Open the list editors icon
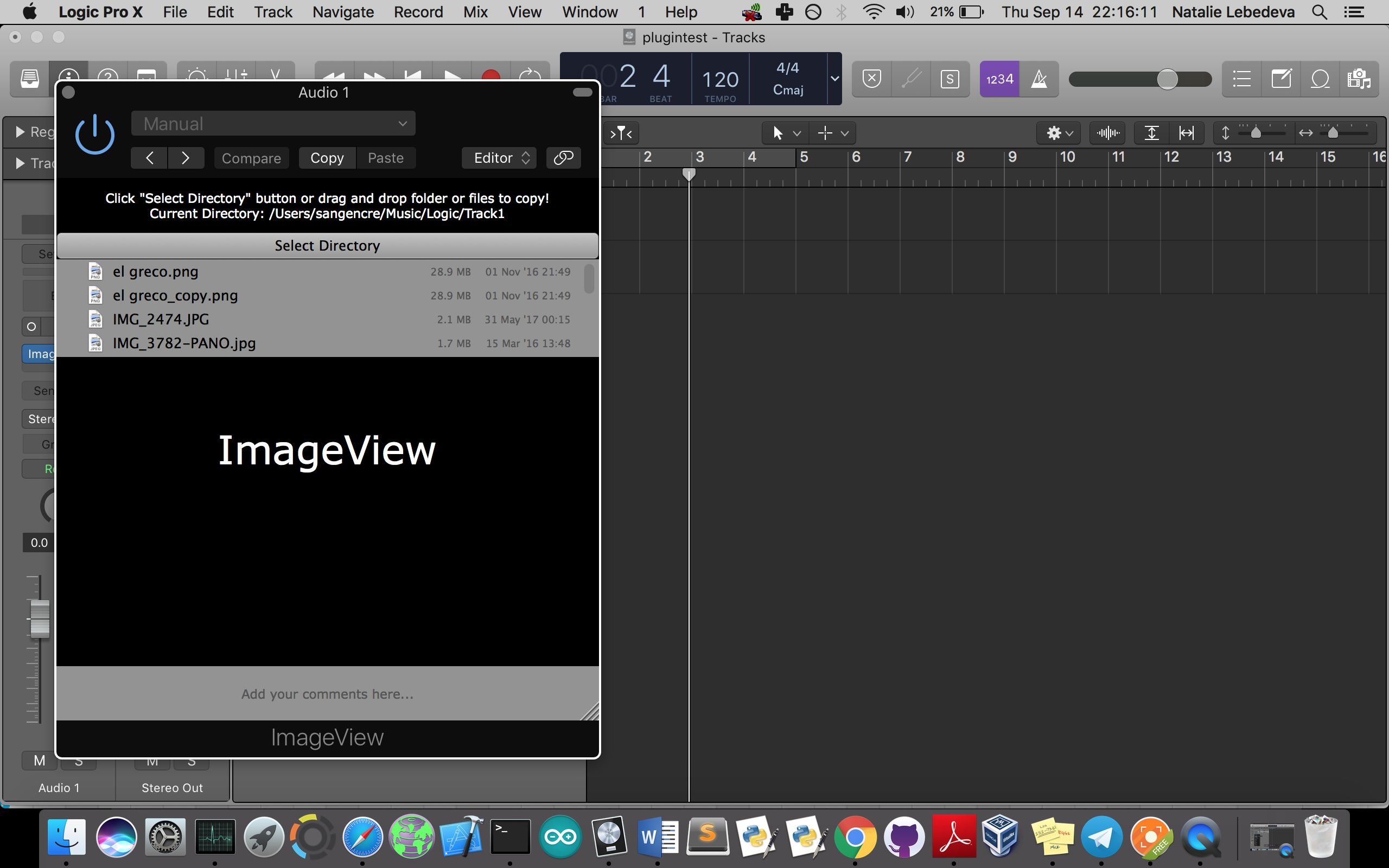Viewport: 1389px width, 868px height. pyautogui.click(x=1241, y=79)
